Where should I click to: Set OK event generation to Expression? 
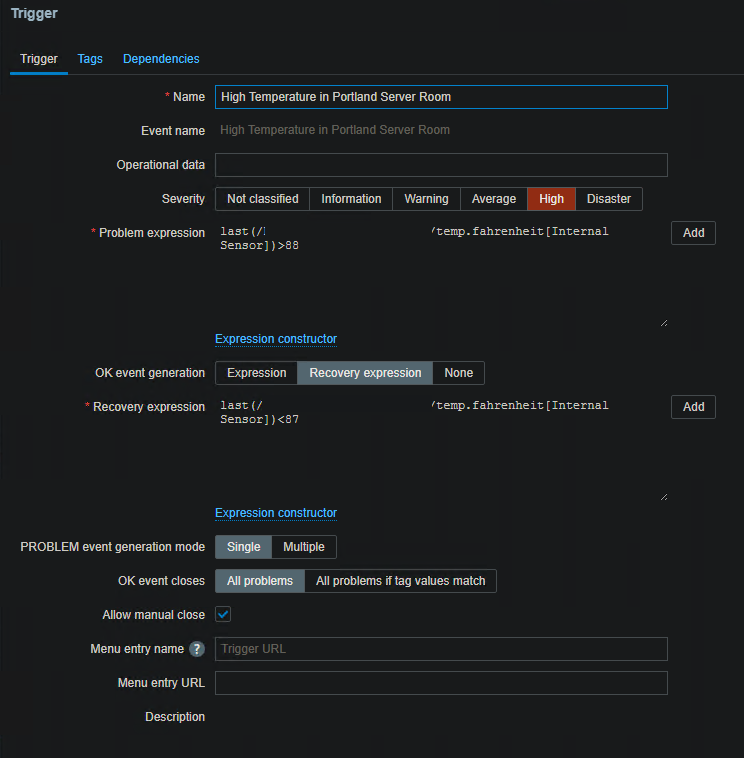pos(257,373)
